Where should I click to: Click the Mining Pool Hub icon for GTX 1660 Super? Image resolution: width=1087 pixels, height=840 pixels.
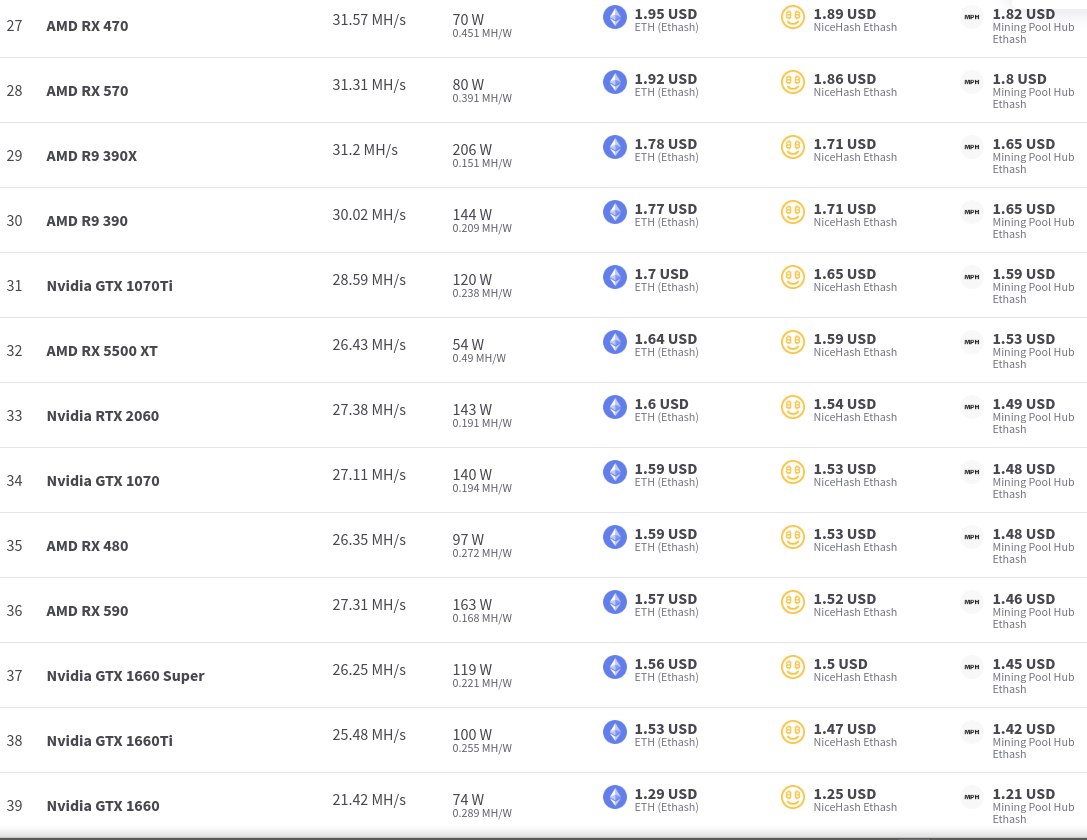pos(972,667)
